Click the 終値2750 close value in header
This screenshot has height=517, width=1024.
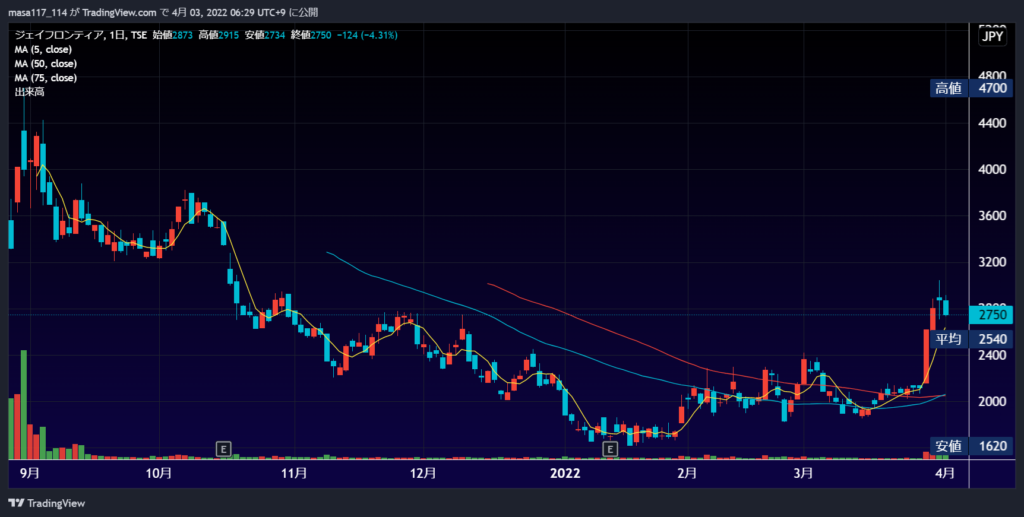[311, 35]
